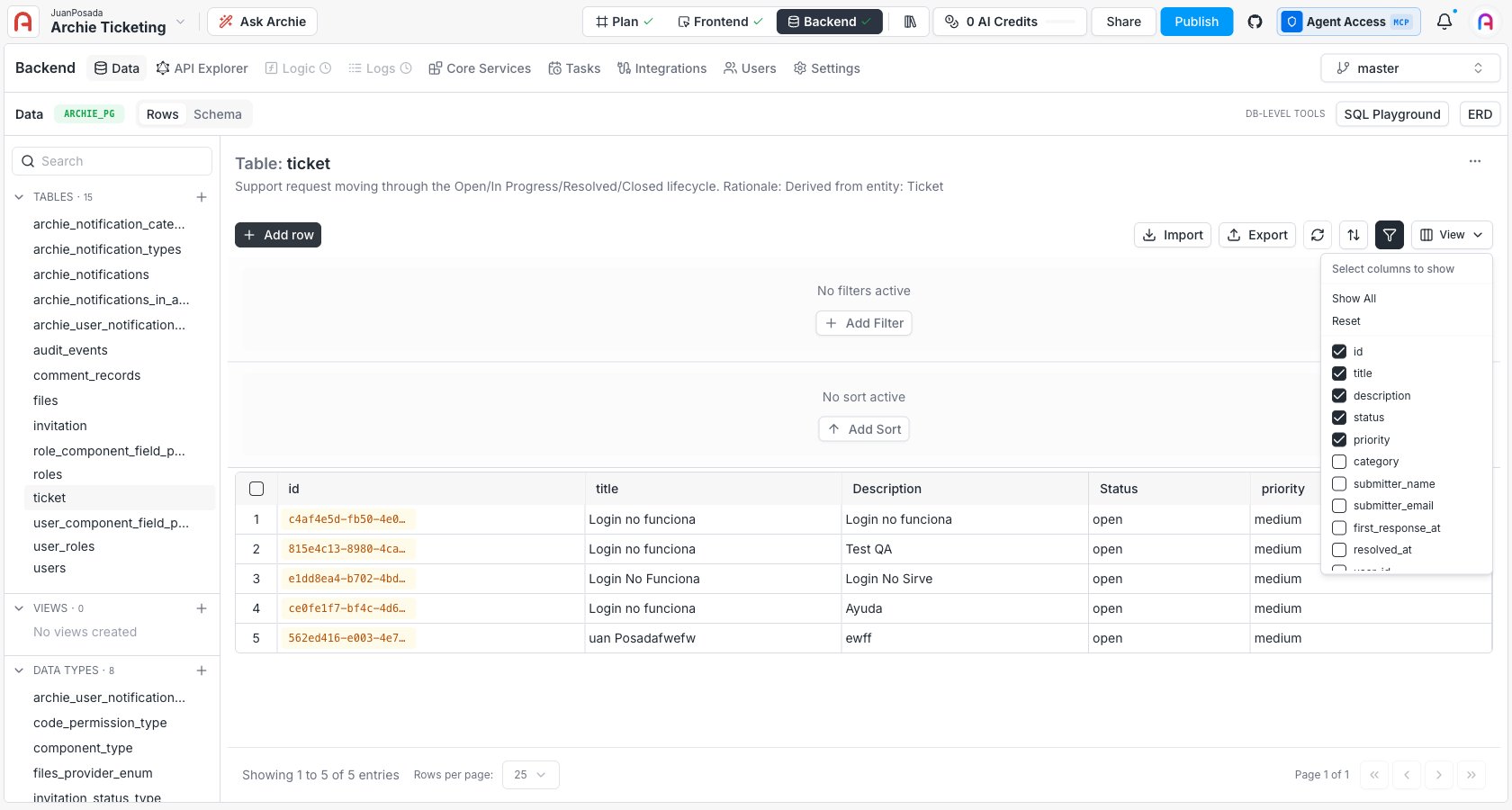Collapse the TABLES section
Viewport: 1512px width, 810px height.
pos(19,197)
